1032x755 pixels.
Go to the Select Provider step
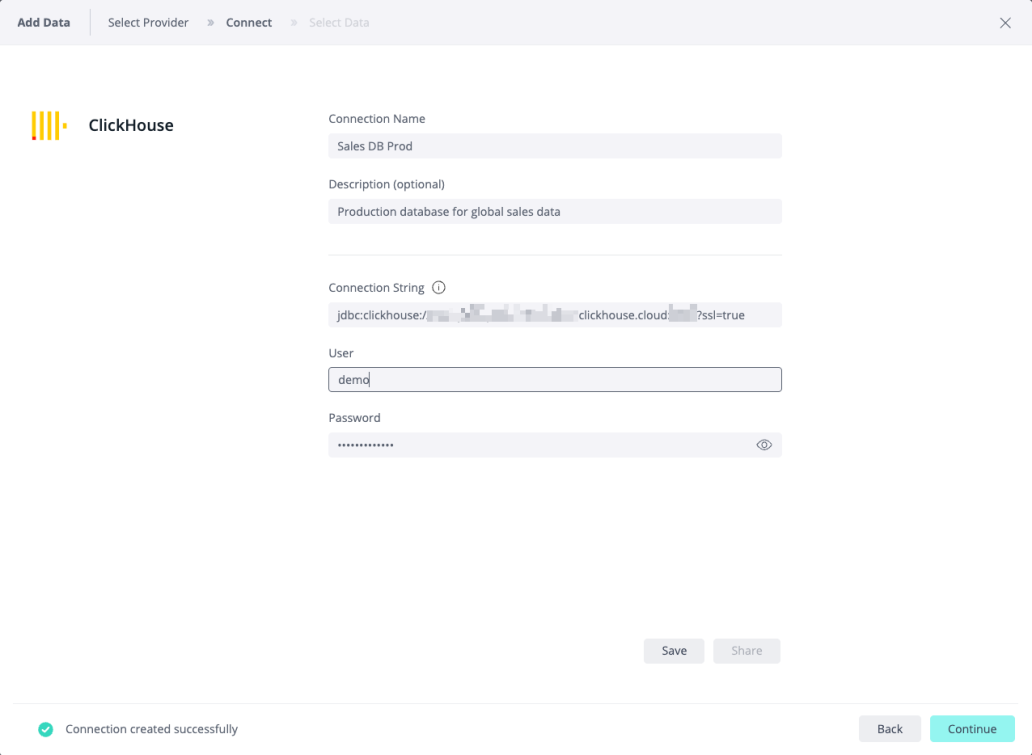148,22
